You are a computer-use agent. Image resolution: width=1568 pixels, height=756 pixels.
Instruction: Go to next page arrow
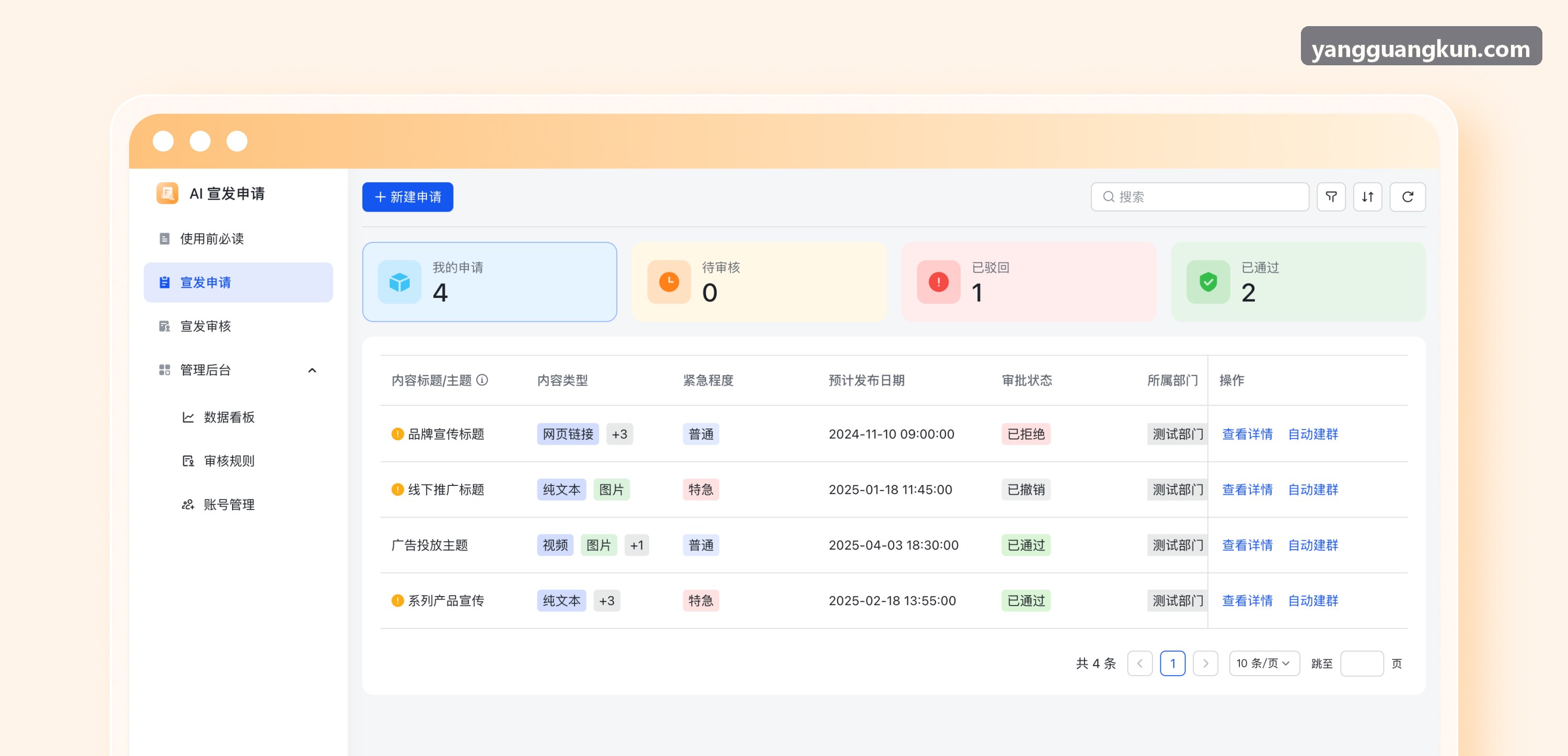pos(1205,663)
